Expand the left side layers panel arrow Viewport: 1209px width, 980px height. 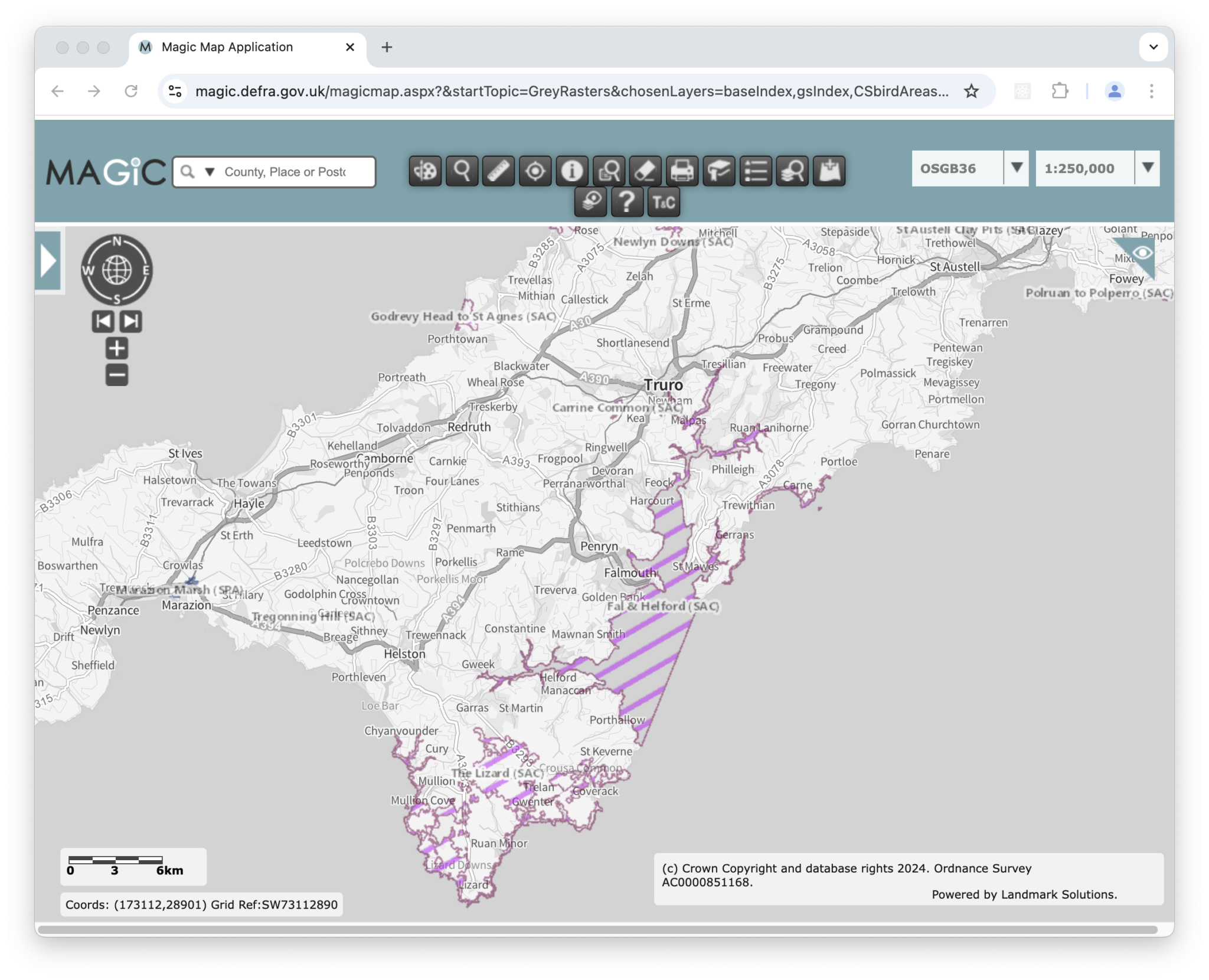48,261
